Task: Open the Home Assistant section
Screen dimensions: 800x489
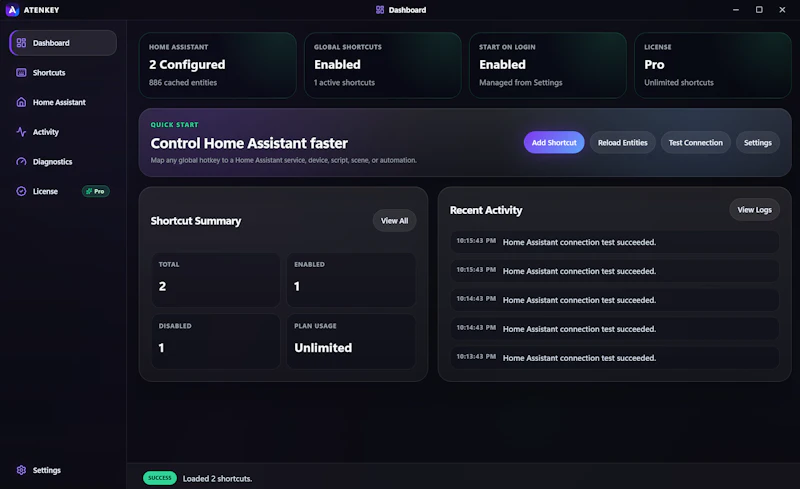Action: 63,102
